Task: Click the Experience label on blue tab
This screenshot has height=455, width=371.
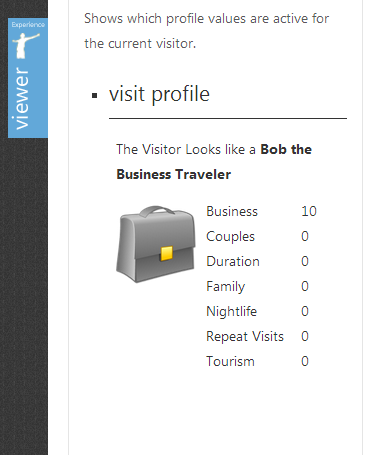Action: 28,25
